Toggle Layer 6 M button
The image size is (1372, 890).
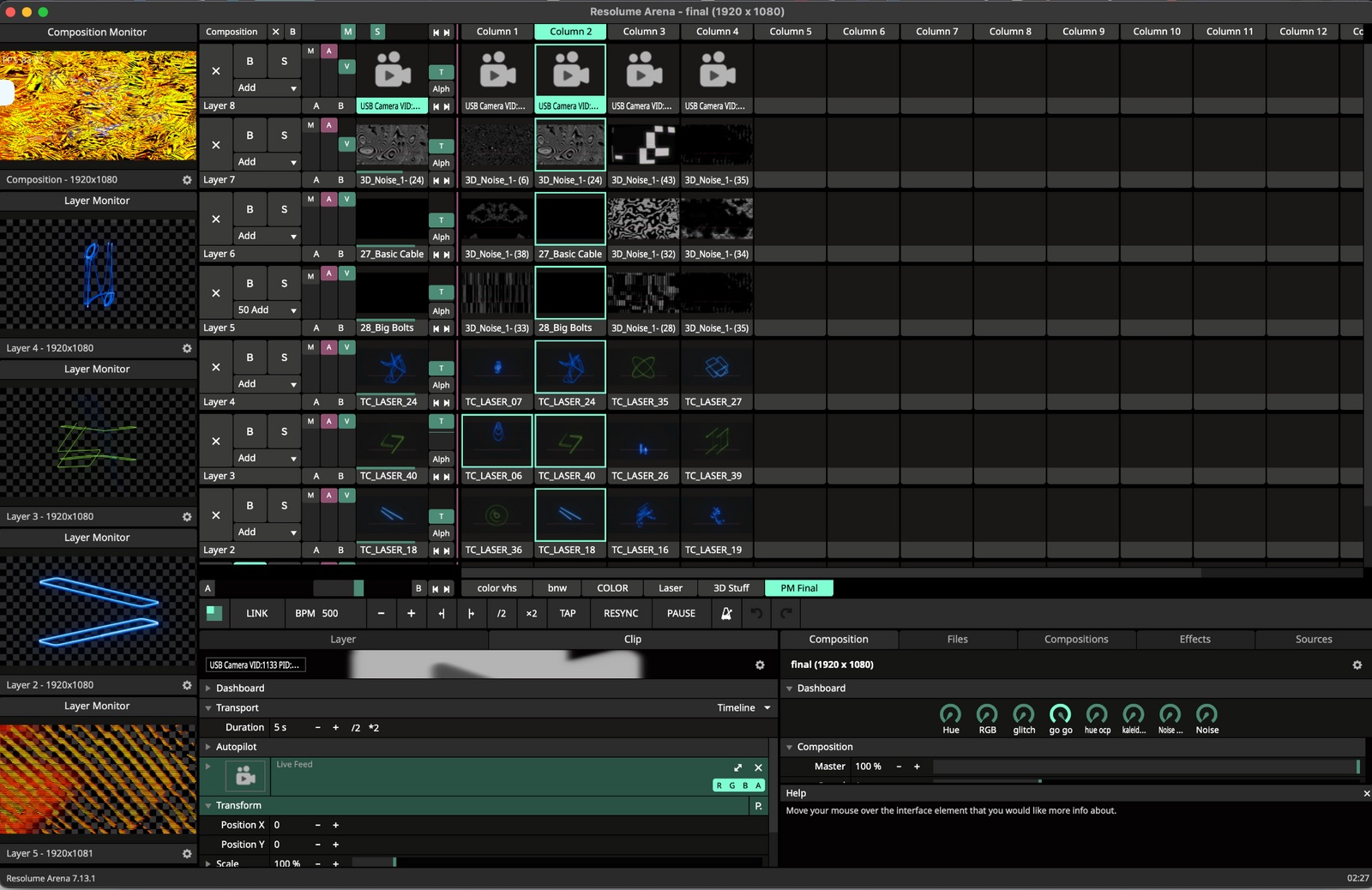click(x=310, y=199)
